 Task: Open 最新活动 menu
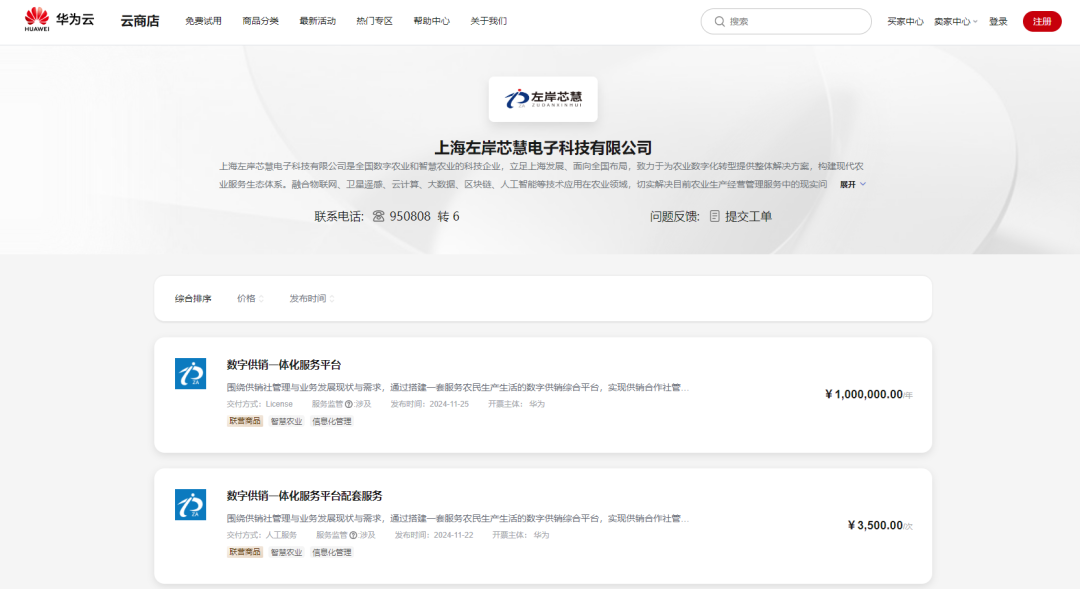tap(318, 21)
